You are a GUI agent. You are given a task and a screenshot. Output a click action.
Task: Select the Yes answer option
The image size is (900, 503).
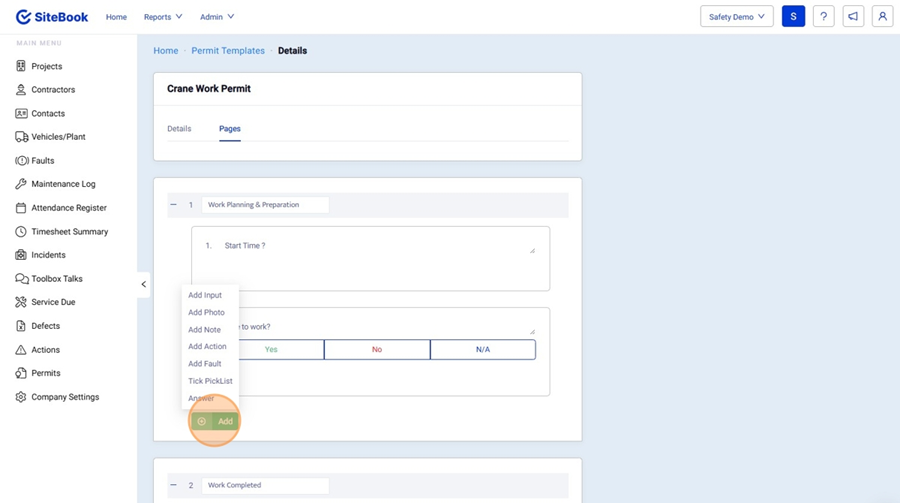(x=271, y=349)
